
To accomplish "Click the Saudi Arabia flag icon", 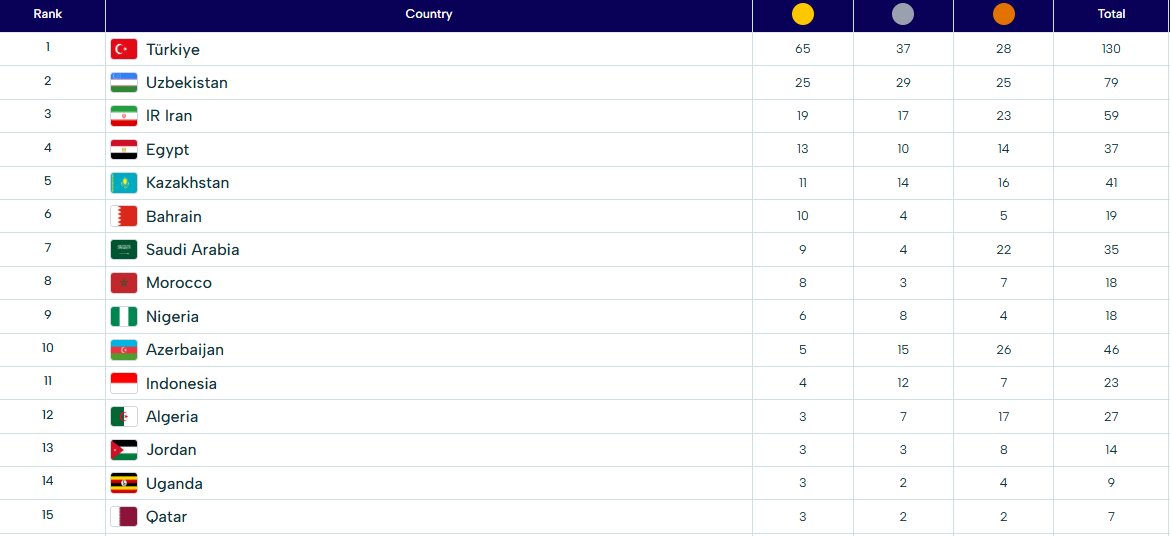I will (124, 250).
